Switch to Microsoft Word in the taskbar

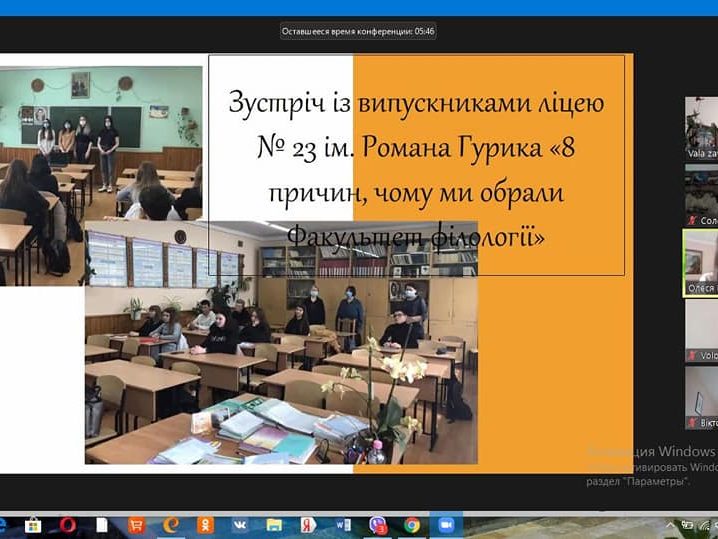click(x=344, y=525)
